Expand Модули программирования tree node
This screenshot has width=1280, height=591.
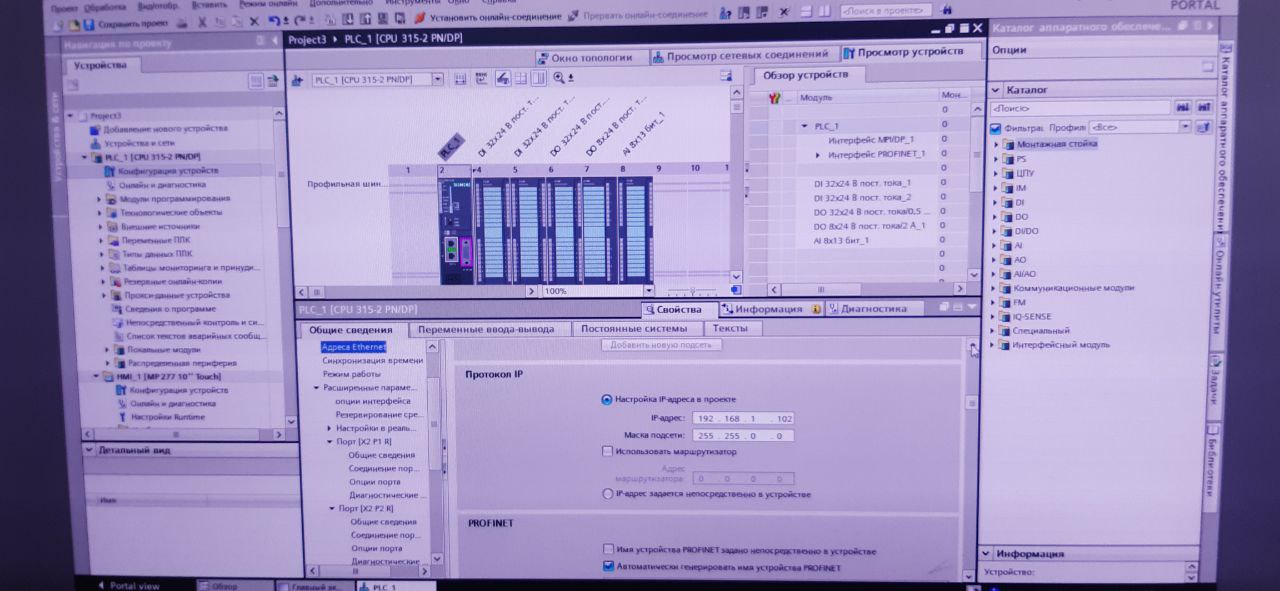(100, 199)
